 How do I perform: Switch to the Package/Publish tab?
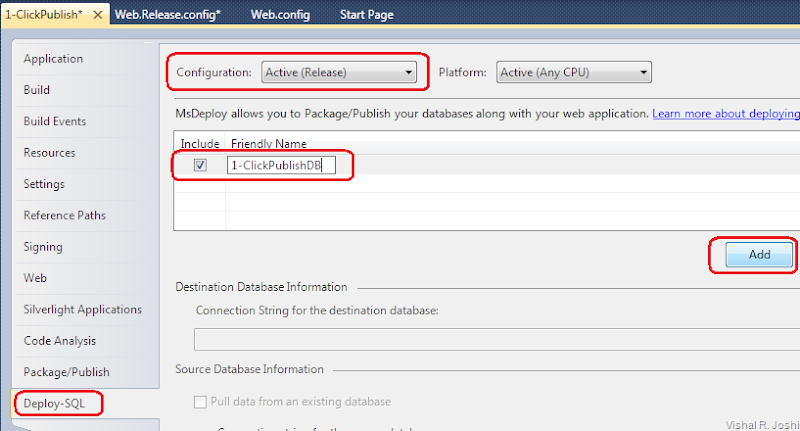67,372
